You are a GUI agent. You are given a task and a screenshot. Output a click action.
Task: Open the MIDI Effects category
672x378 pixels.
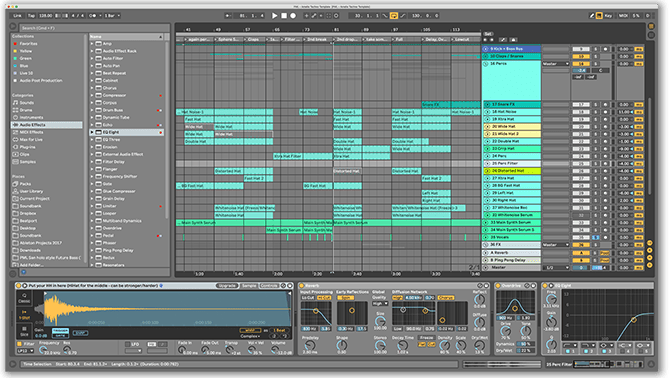31,132
